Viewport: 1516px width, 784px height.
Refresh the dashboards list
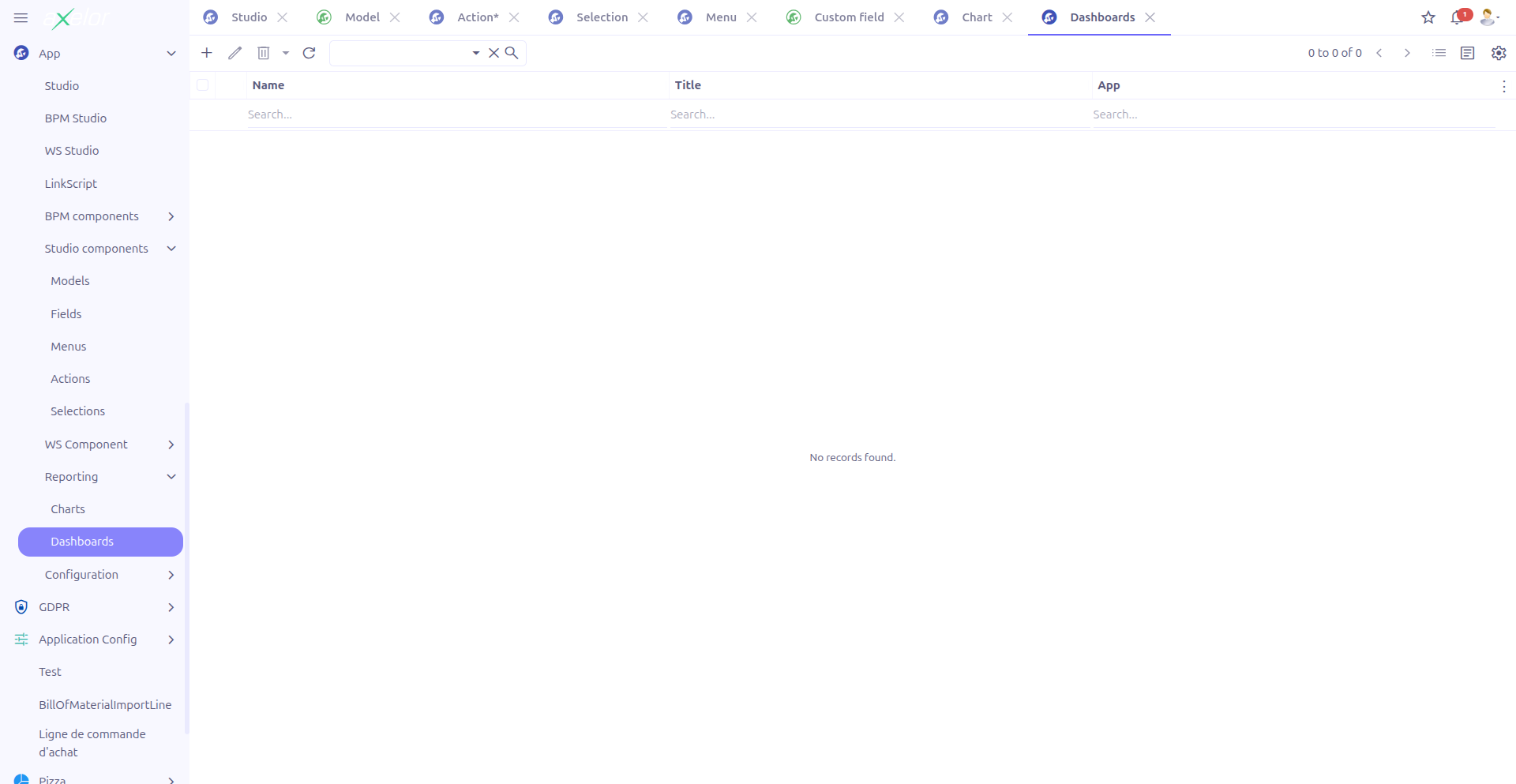(309, 53)
